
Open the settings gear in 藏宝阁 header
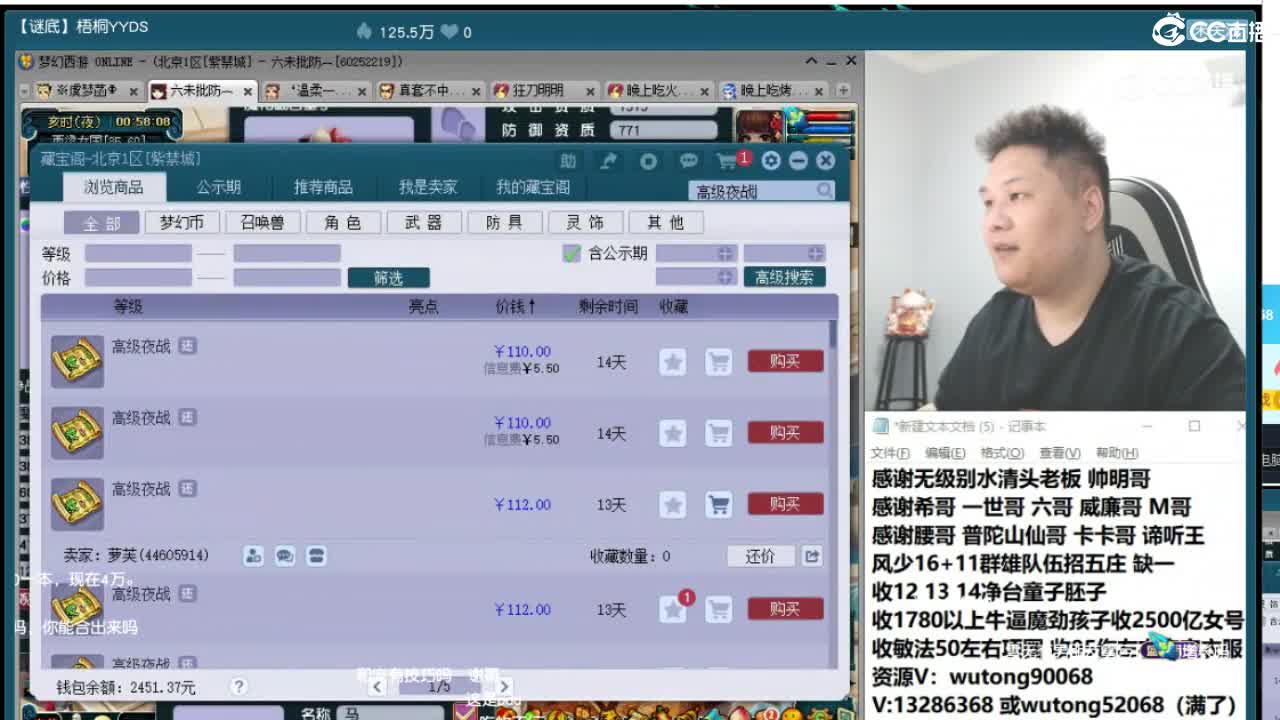point(771,161)
